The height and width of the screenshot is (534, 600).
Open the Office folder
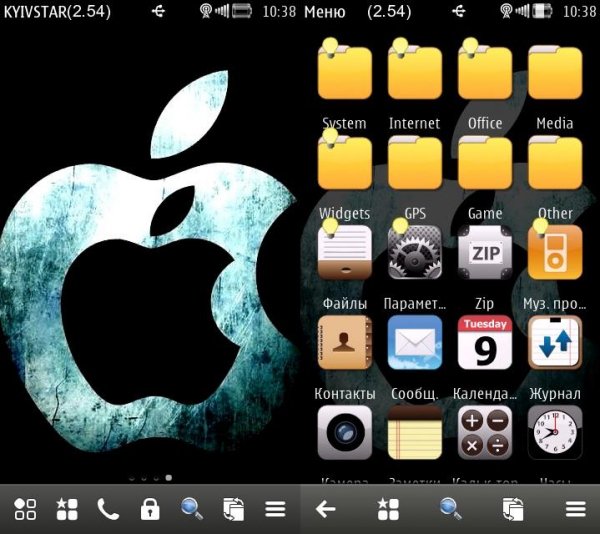coord(485,73)
